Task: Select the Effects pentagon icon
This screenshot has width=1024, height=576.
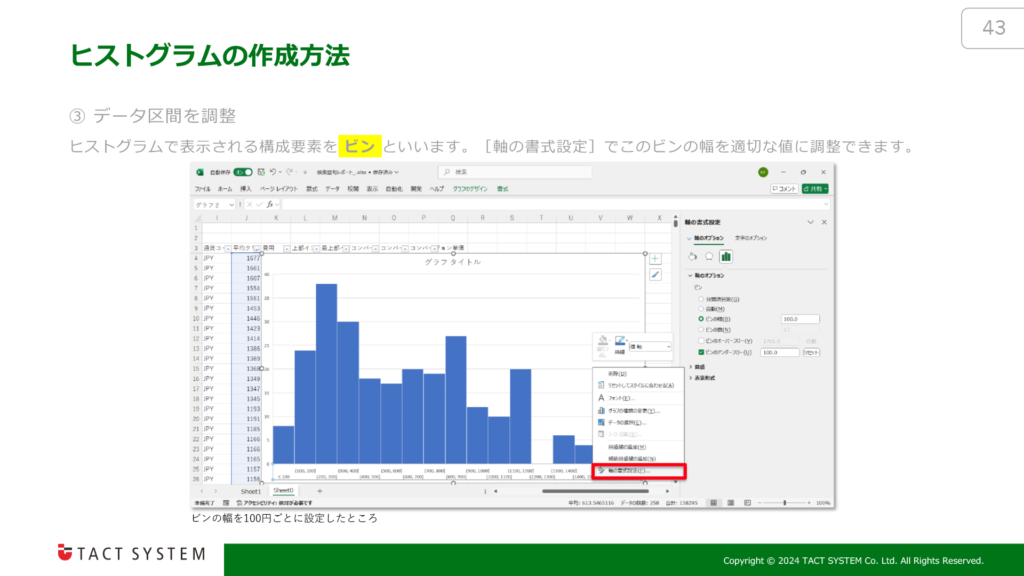Action: pyautogui.click(x=709, y=257)
